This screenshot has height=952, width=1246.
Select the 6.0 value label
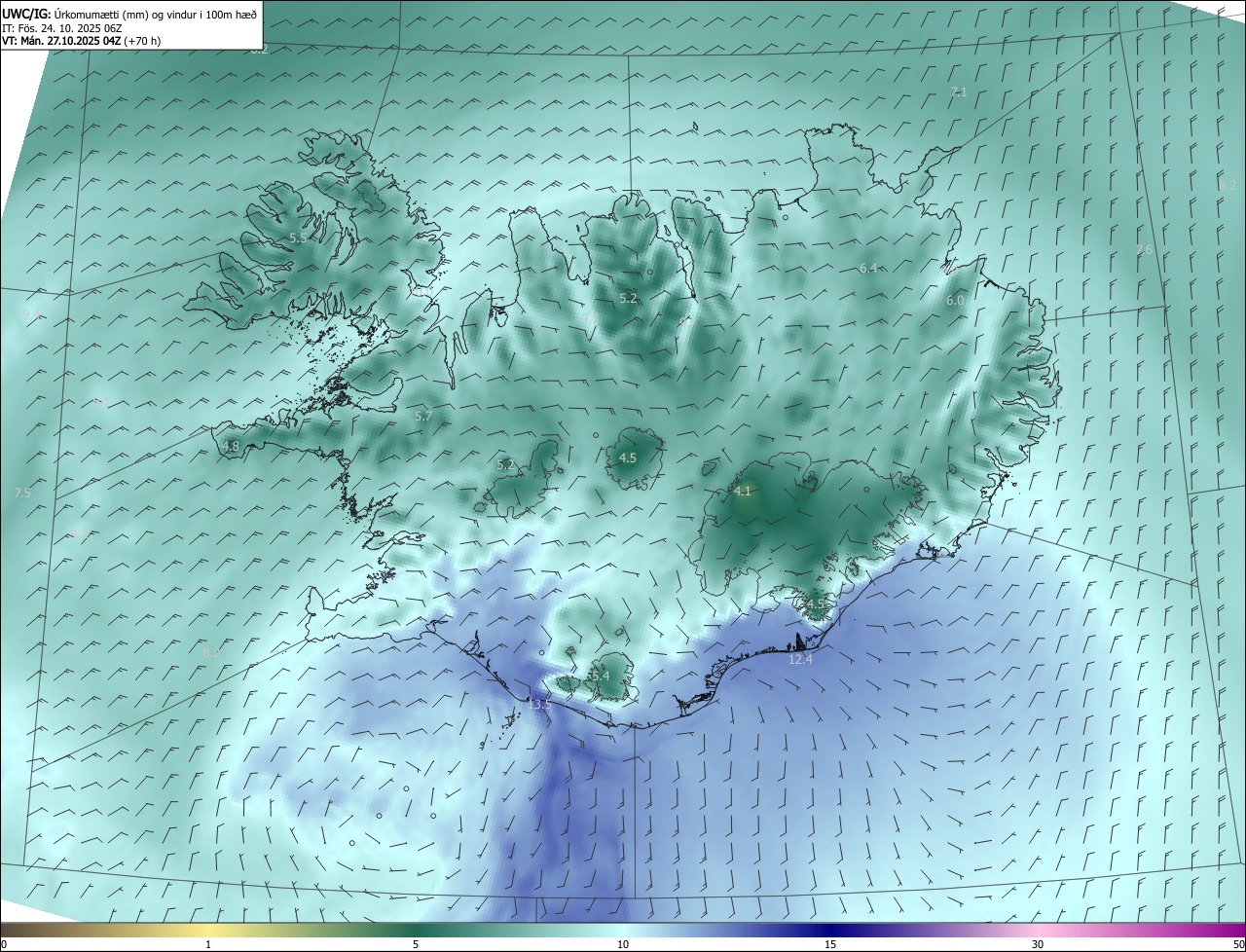pyautogui.click(x=955, y=301)
